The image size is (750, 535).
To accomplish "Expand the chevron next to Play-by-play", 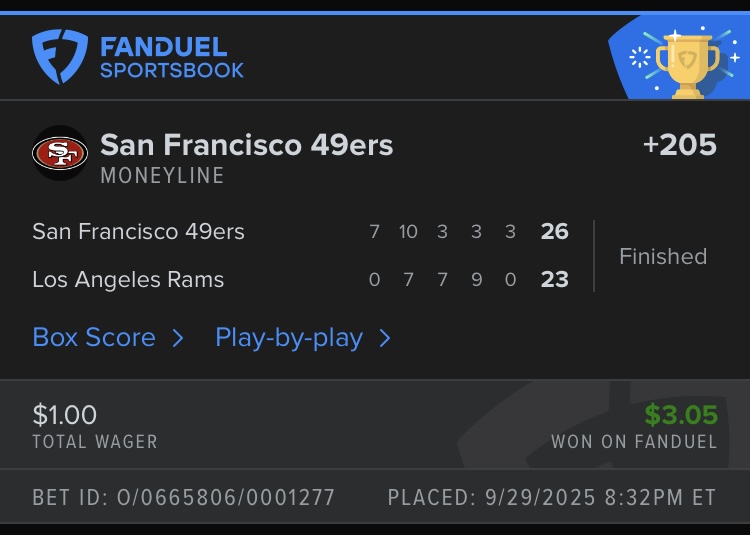I will click(385, 338).
